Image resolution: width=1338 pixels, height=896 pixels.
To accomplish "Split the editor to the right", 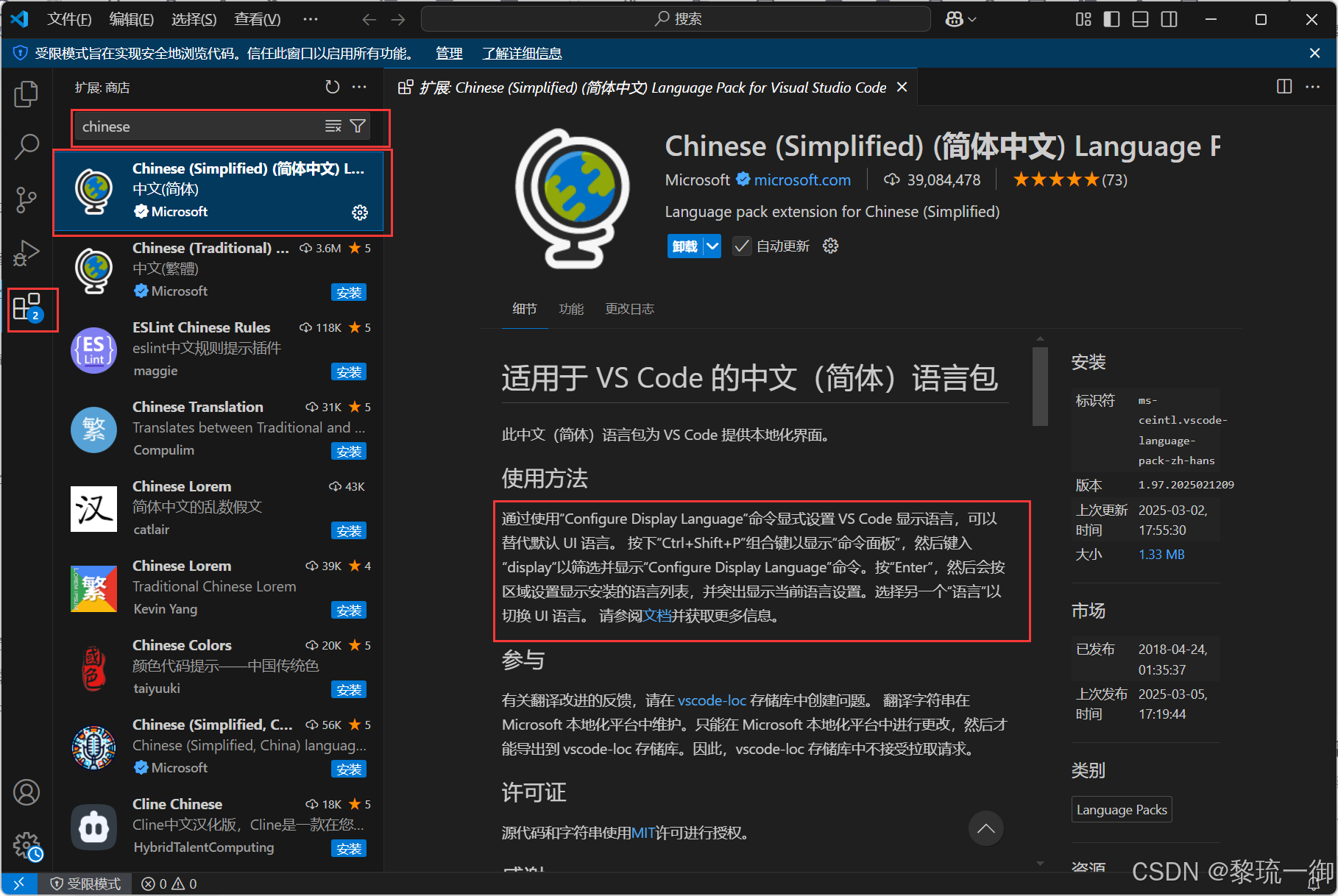I will tap(1284, 87).
